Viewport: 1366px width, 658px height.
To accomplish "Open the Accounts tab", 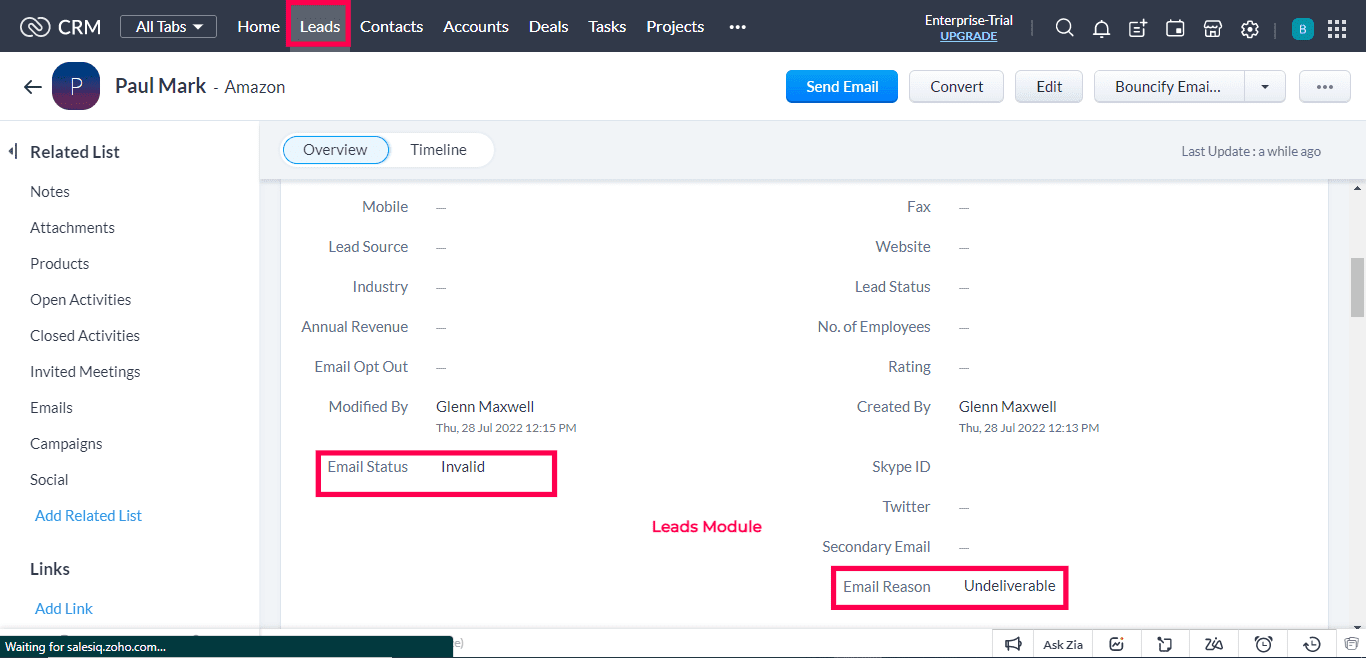I will 476,27.
